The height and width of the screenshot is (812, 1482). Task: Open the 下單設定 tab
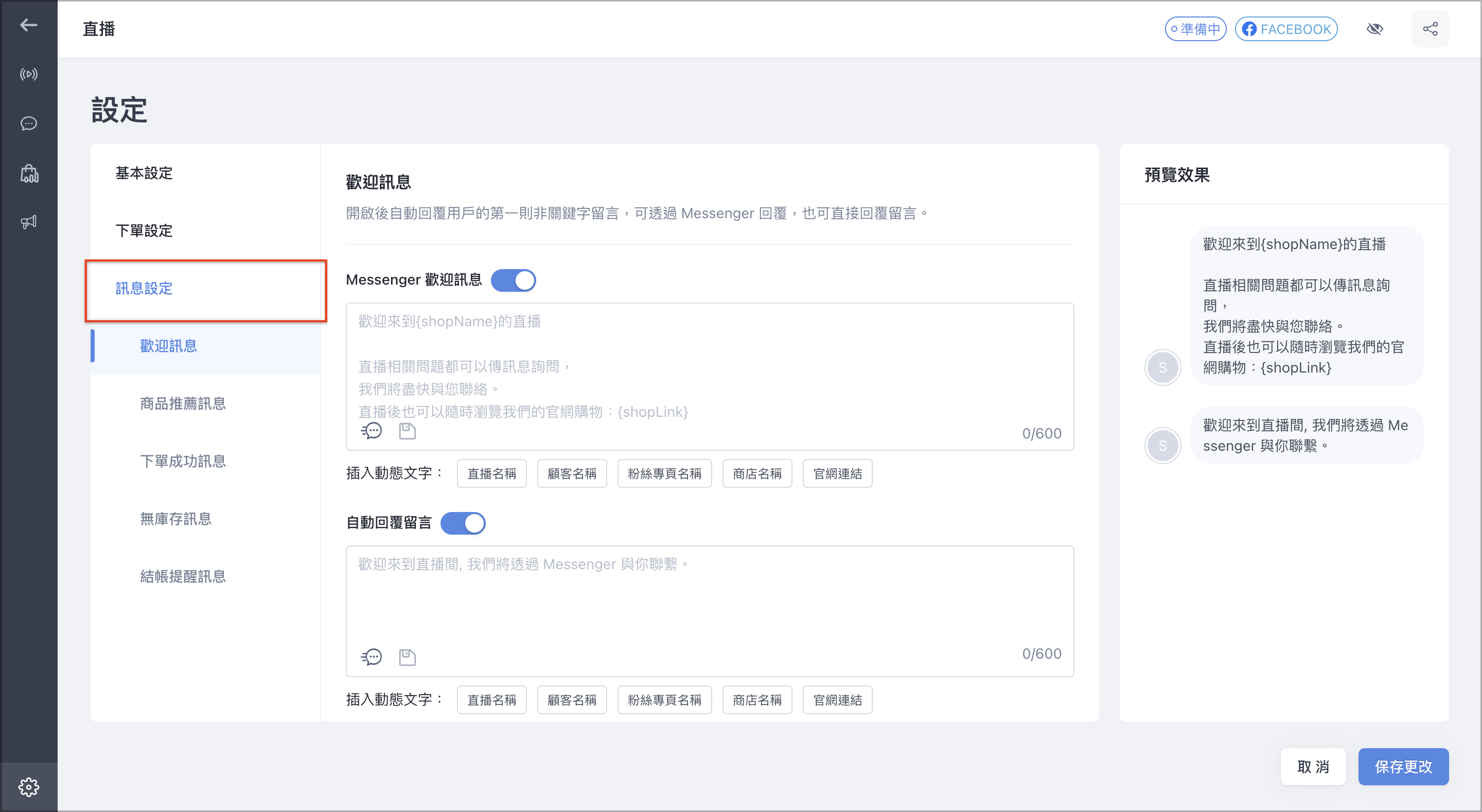tap(145, 231)
